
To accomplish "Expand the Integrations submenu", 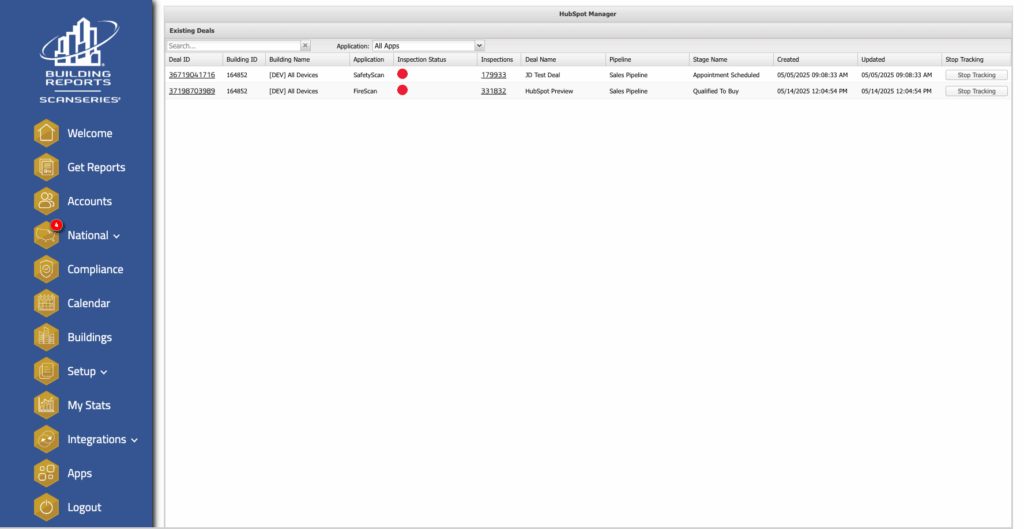I will click(x=135, y=440).
